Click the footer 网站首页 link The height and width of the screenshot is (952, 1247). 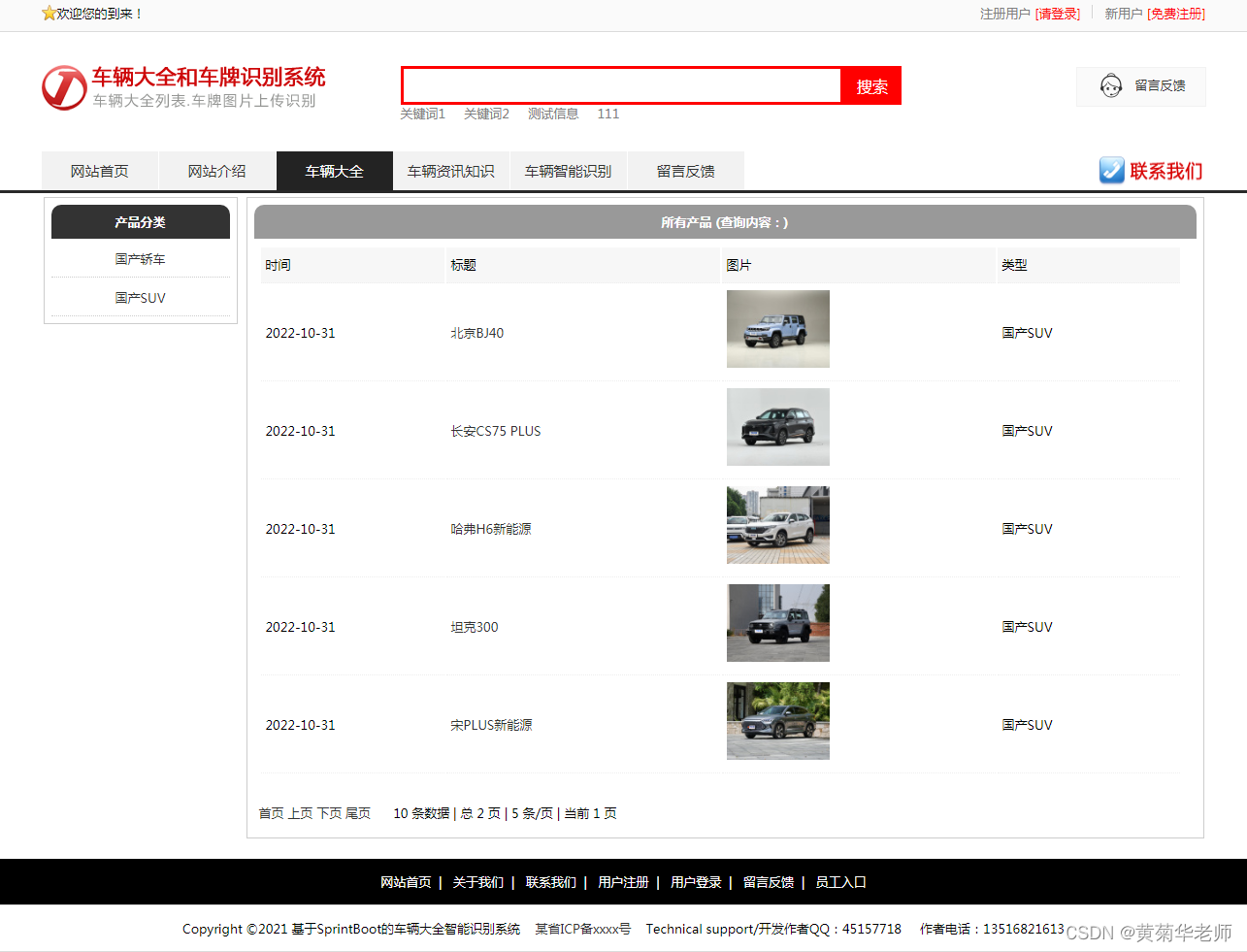click(x=406, y=882)
